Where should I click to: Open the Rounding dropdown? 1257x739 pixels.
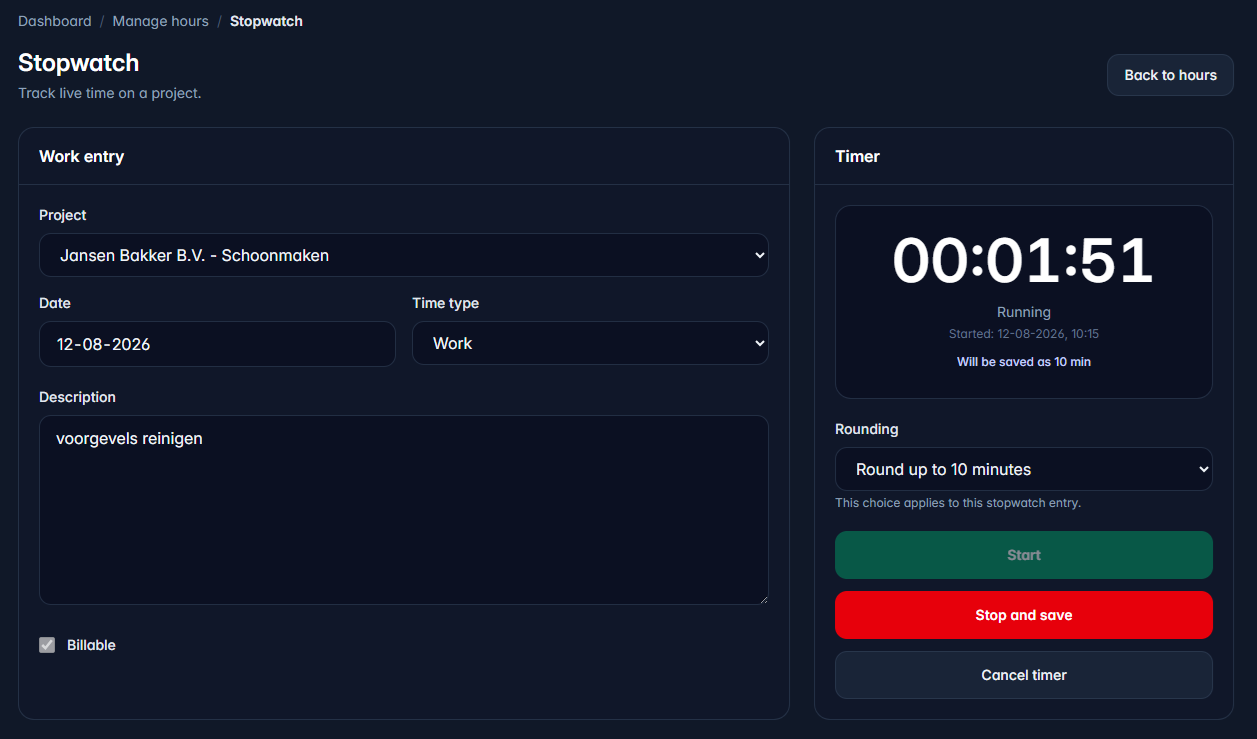[x=1023, y=469]
